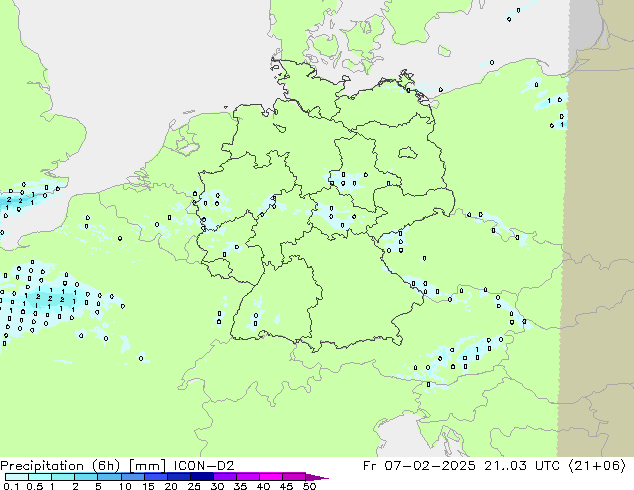This screenshot has height=490, width=634.
Task: Click the 'Fr 07-02-2025' date text
Action: [x=419, y=465]
